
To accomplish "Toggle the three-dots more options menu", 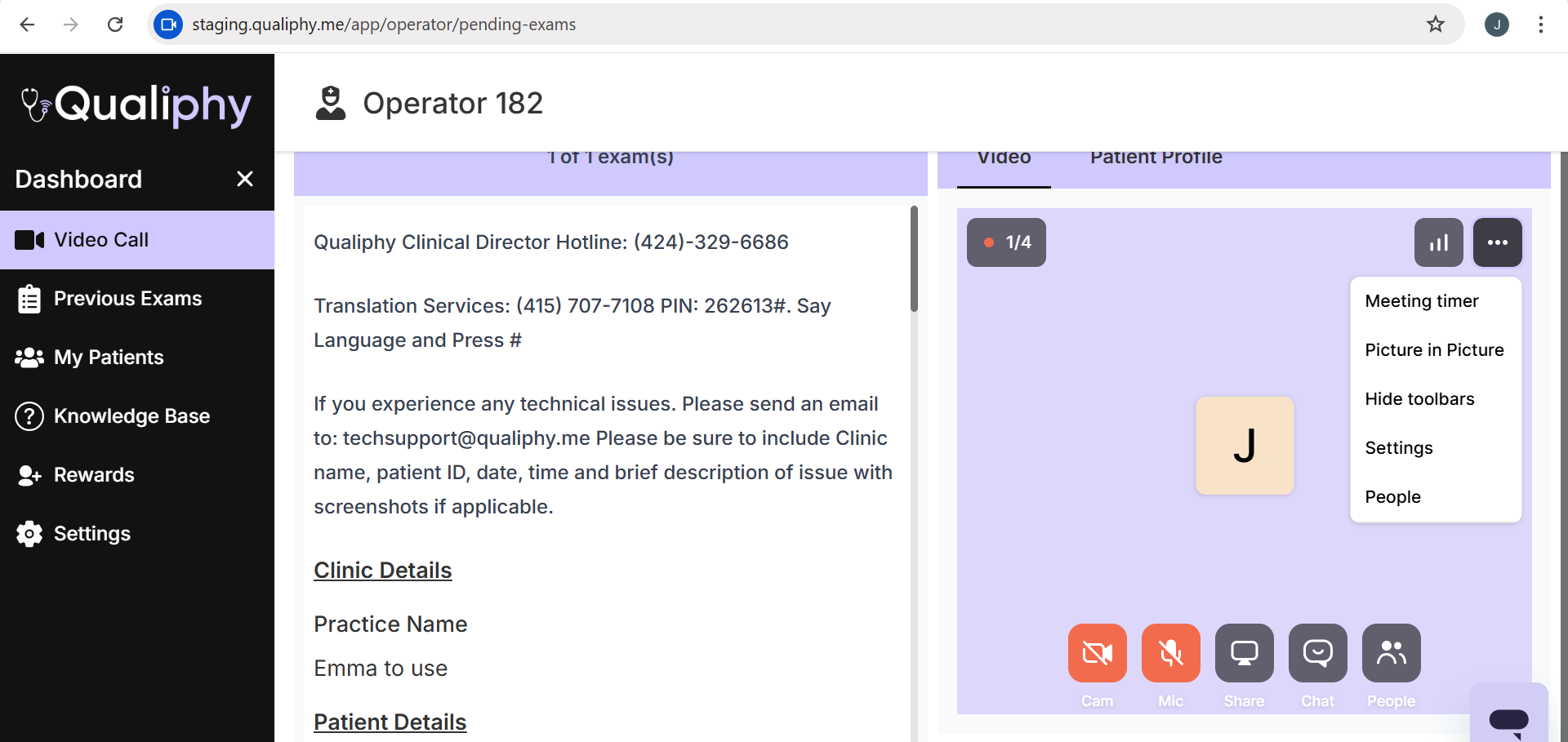I will pyautogui.click(x=1497, y=242).
